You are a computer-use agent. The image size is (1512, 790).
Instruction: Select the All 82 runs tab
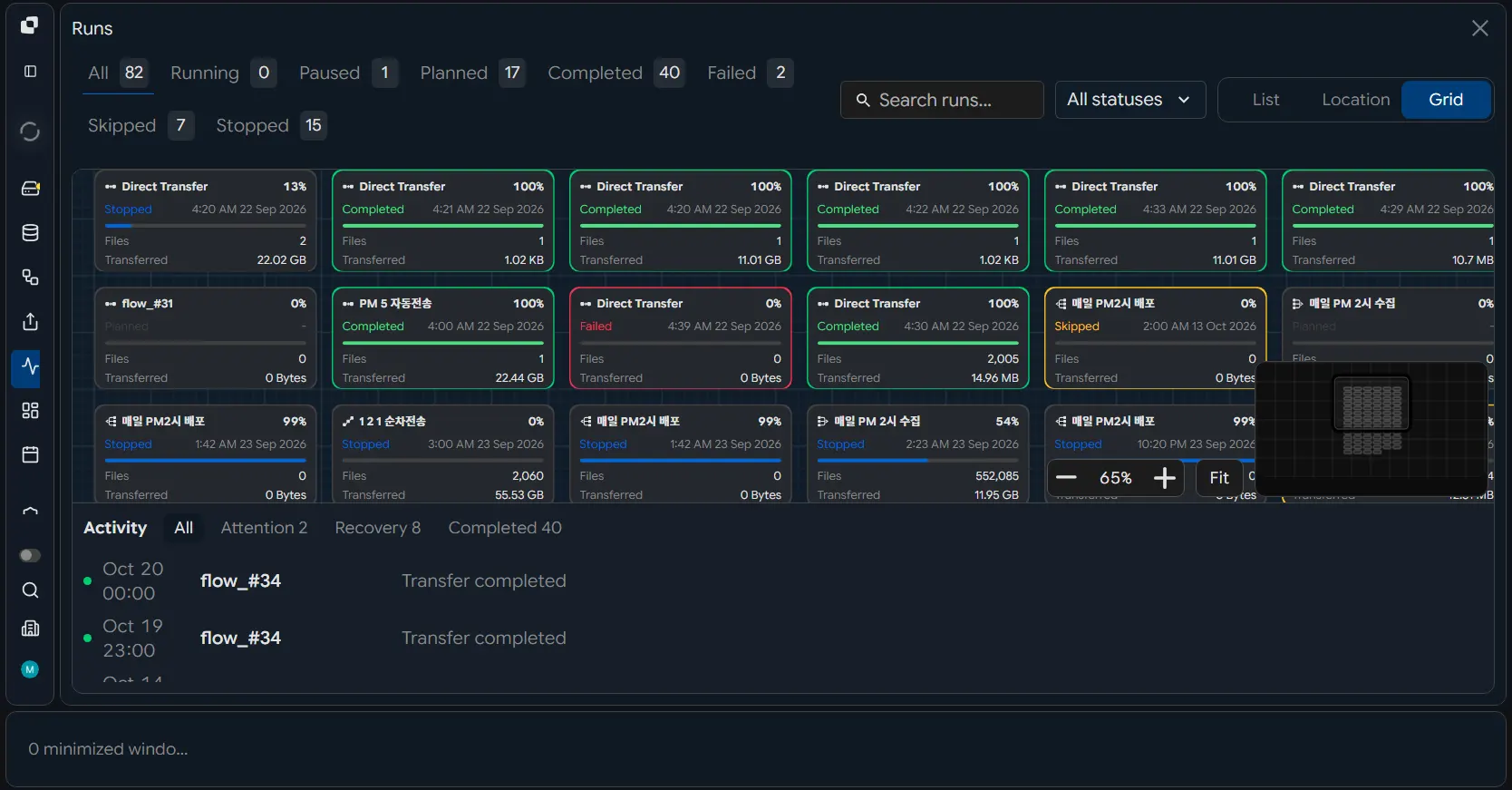(118, 73)
